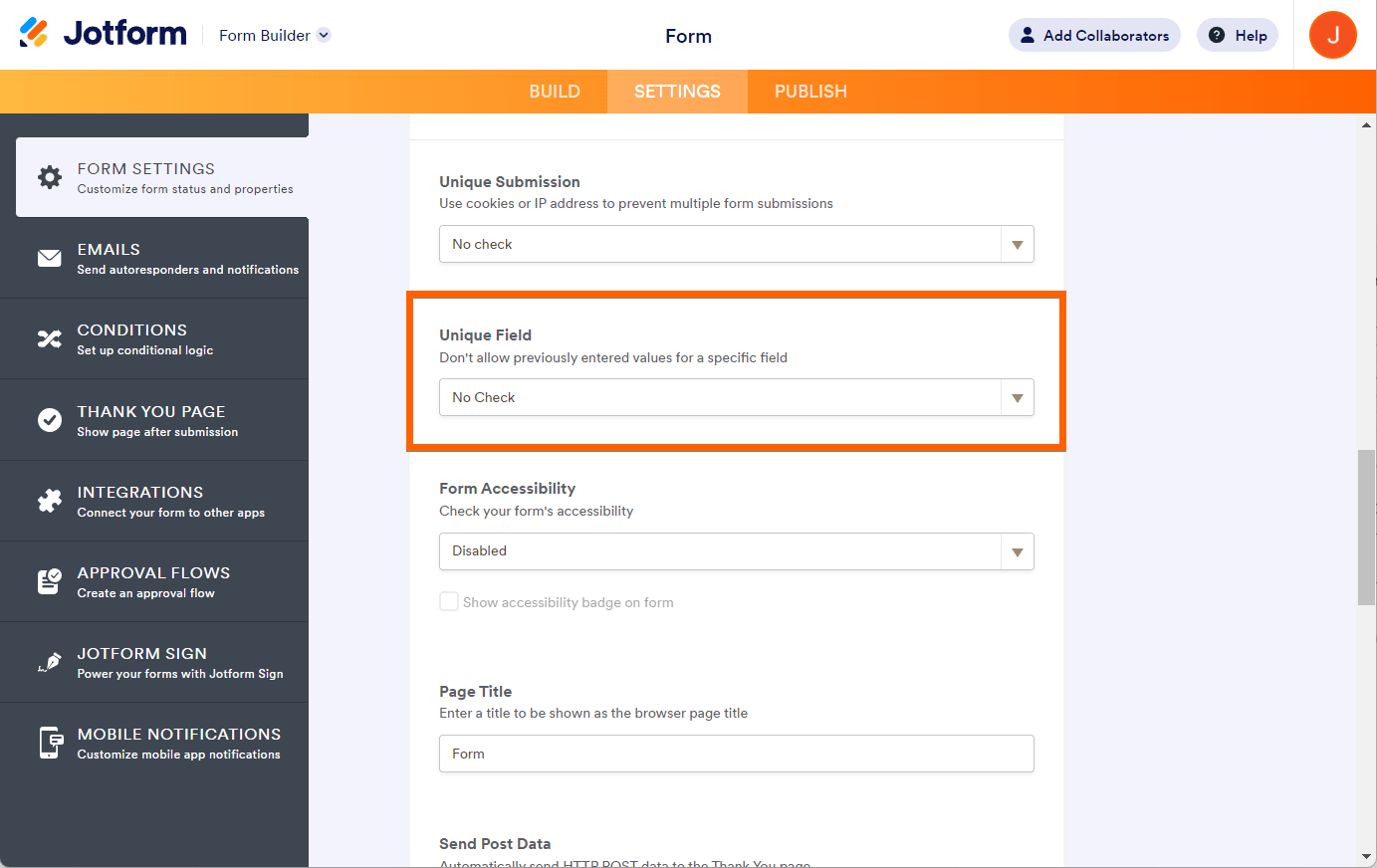The image size is (1377, 868).
Task: Go to the PUBLISH tab
Action: pos(810,92)
